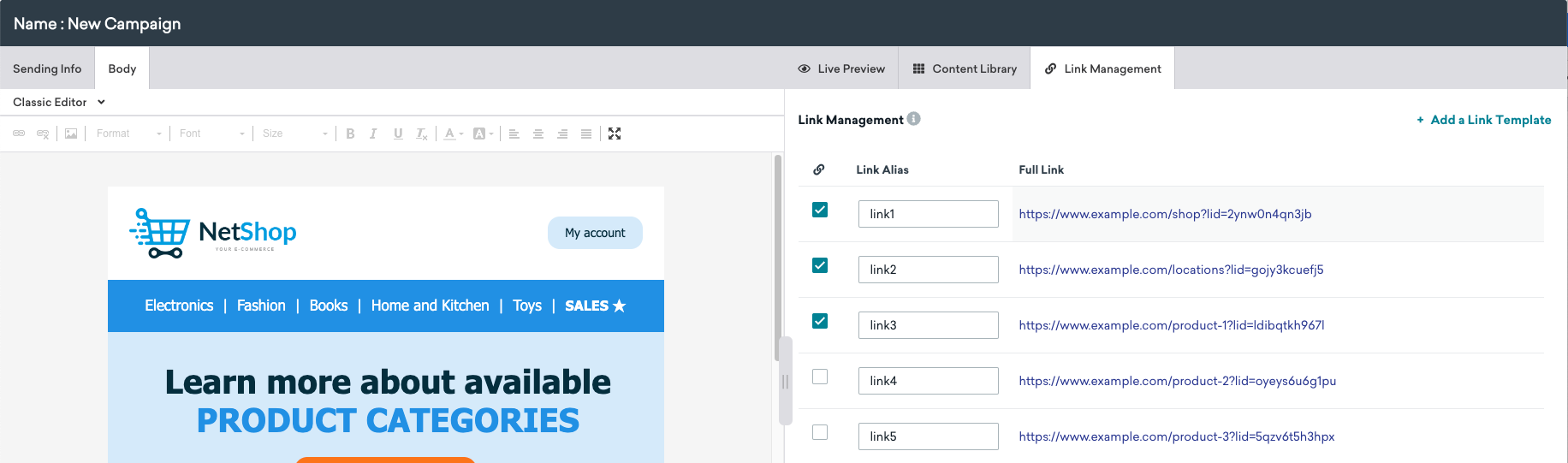Click the link3 alias input field
1568x463 pixels.
coord(929,325)
